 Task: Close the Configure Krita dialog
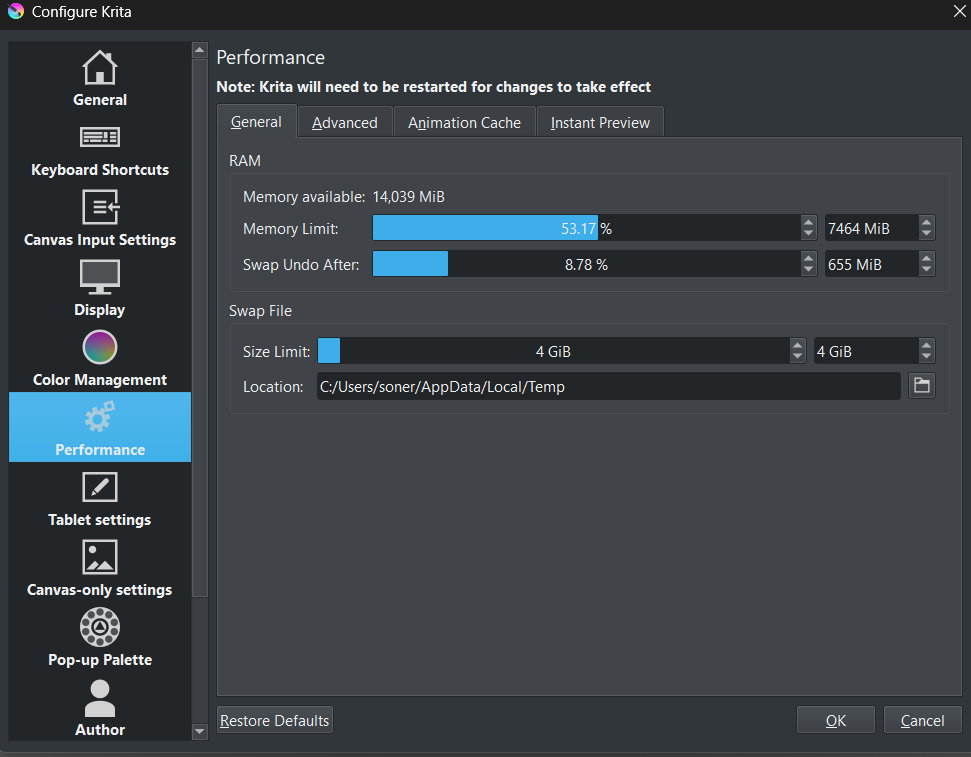(959, 11)
